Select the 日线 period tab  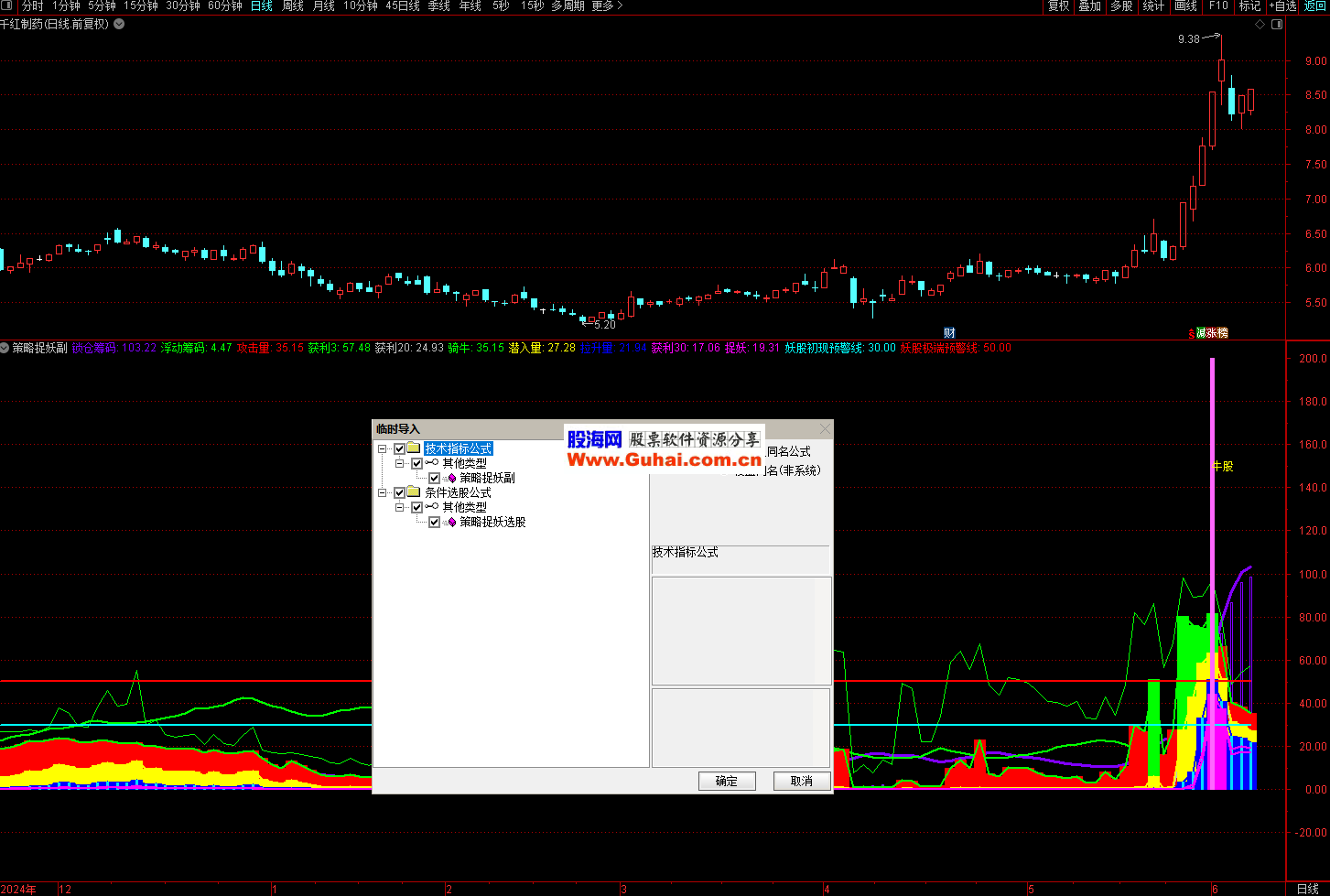262,5
